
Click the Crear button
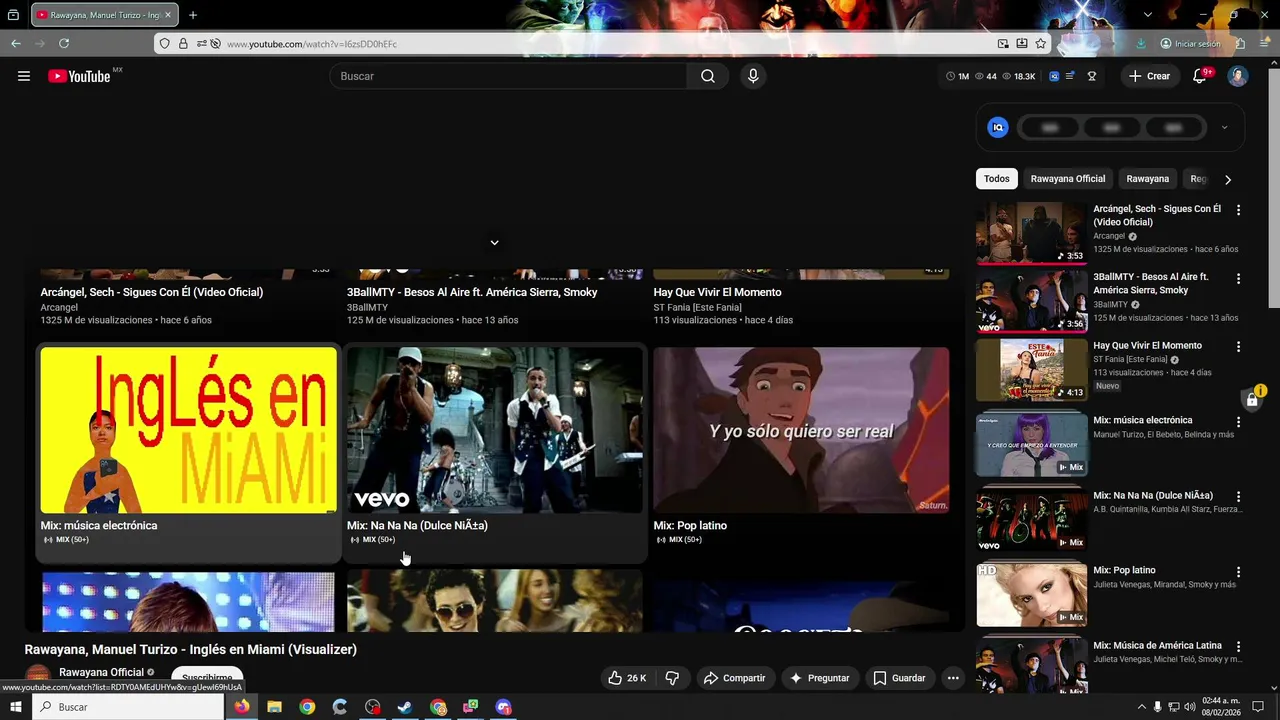(1149, 76)
